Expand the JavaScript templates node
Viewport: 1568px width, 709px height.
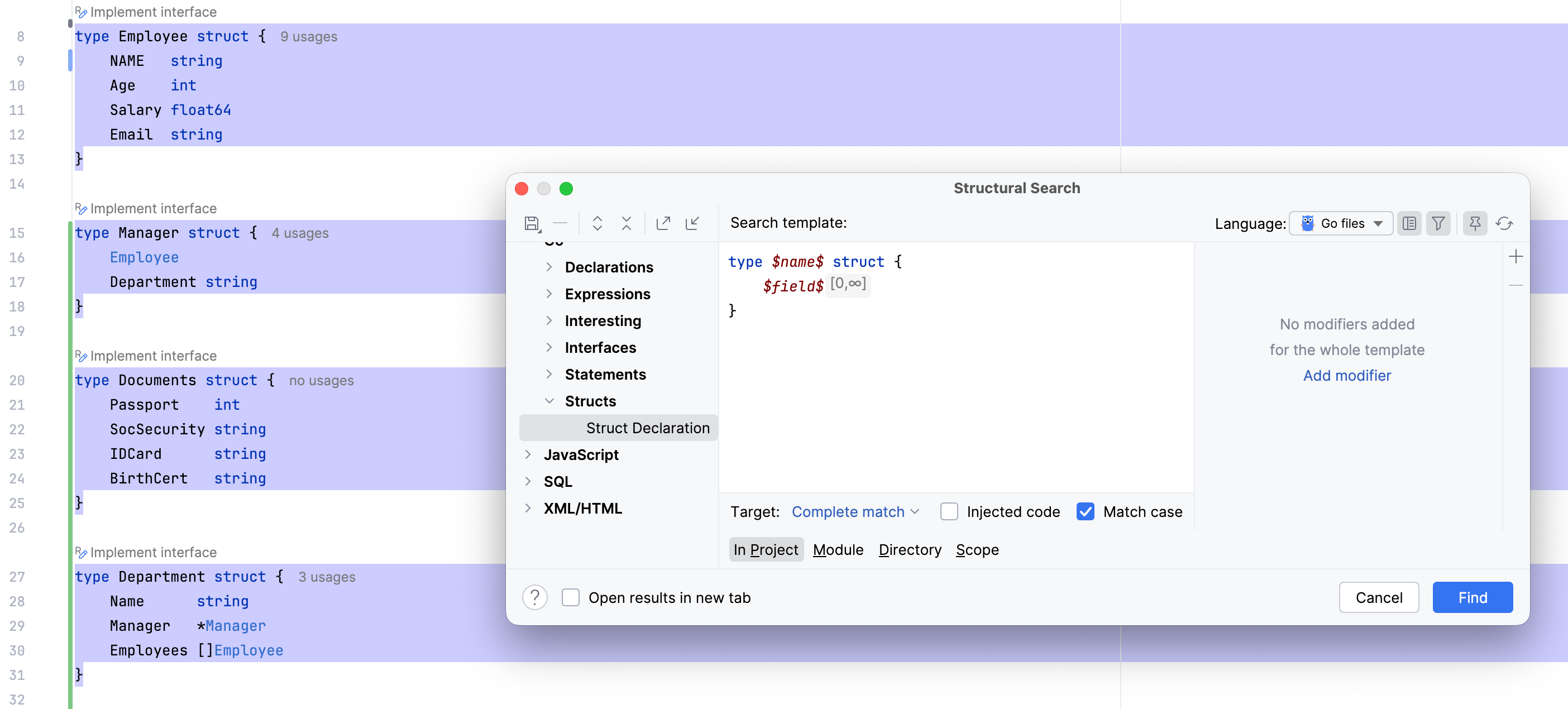click(x=528, y=454)
